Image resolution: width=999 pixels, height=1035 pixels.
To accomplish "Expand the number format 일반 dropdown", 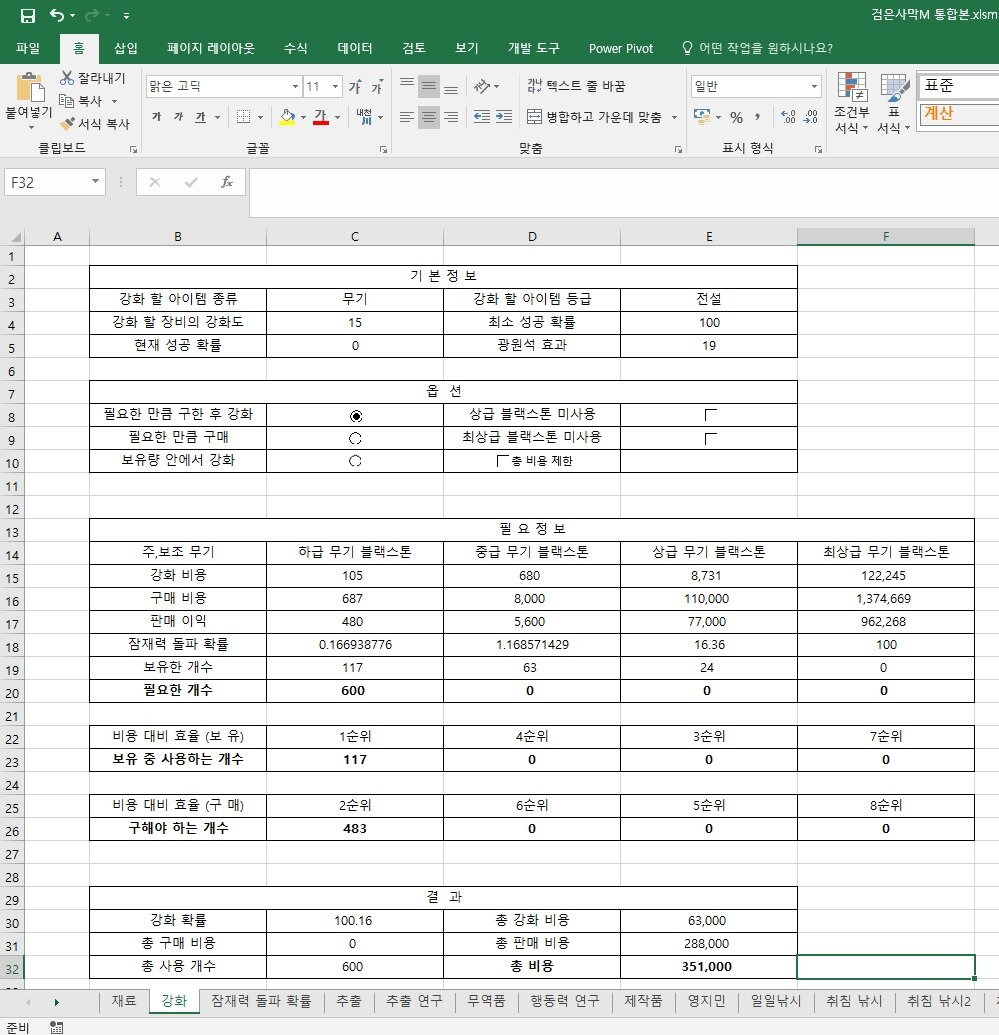I will click(813, 87).
